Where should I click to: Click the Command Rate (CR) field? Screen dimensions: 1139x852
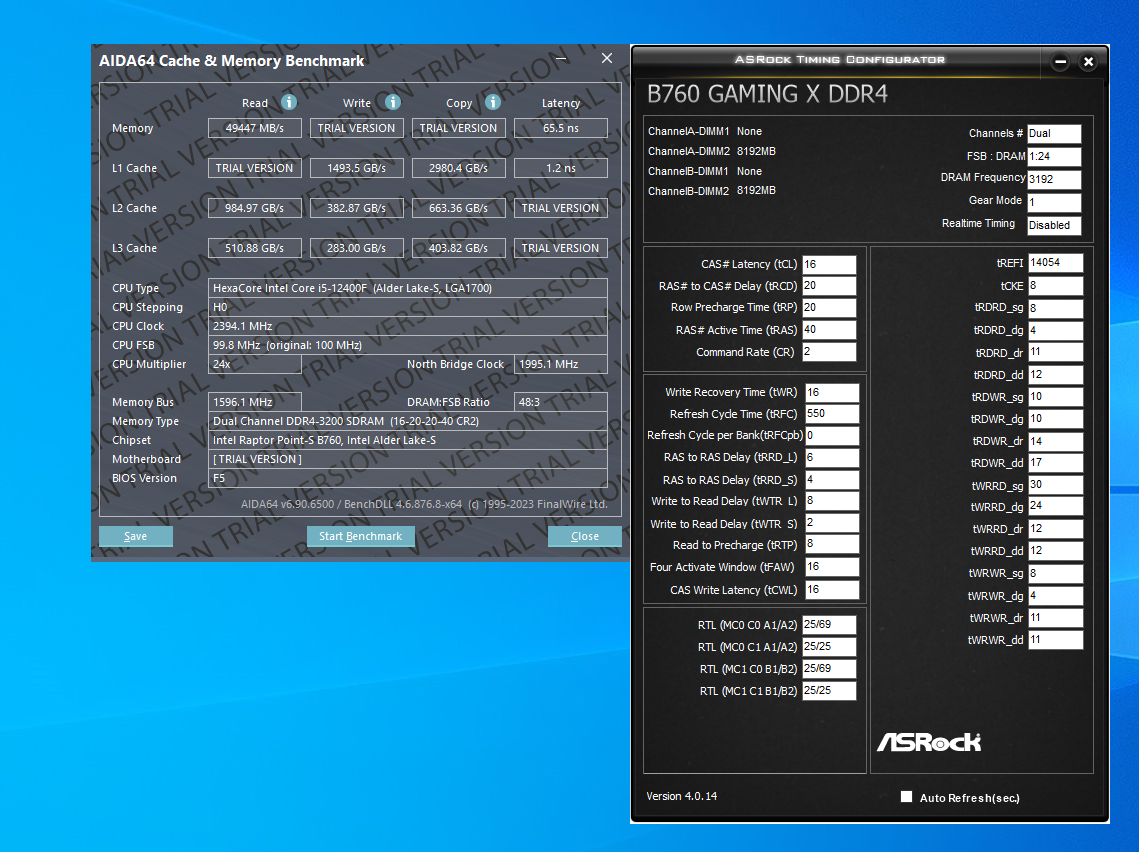[829, 352]
